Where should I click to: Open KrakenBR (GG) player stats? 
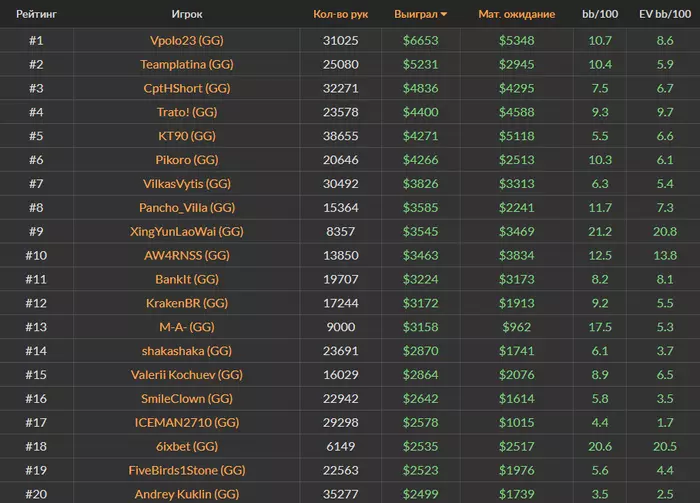187,303
